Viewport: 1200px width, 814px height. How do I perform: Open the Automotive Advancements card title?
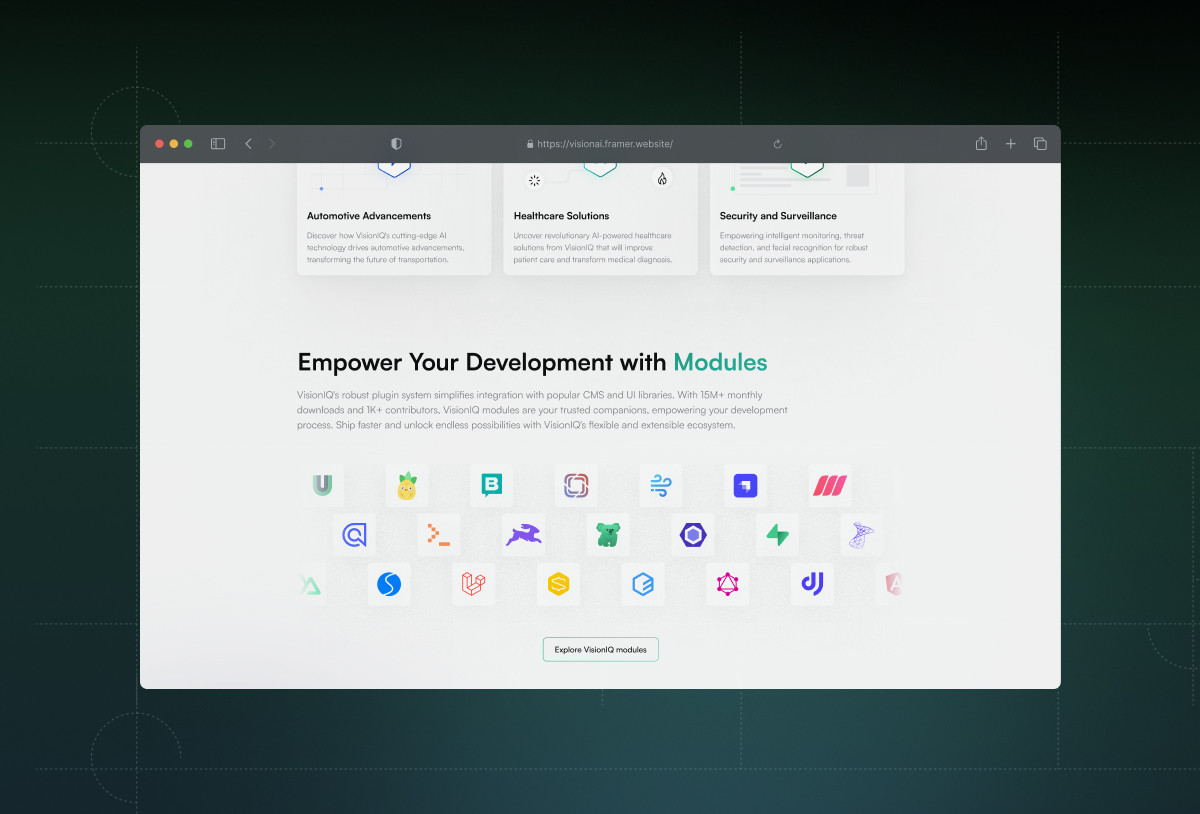[369, 216]
